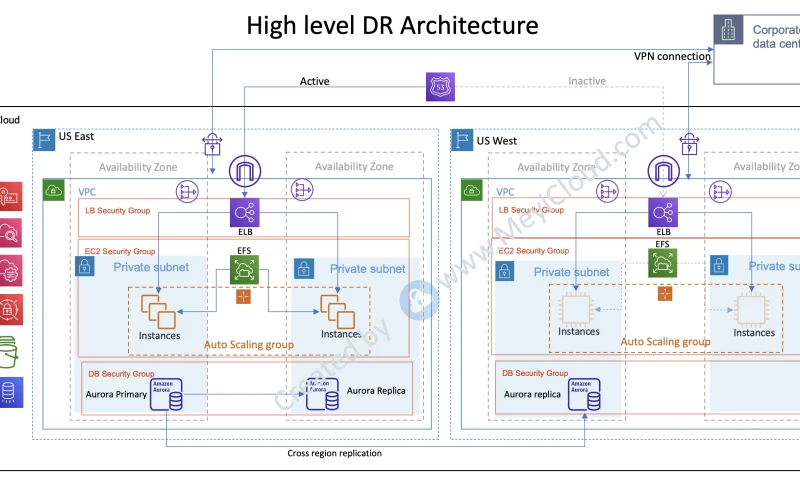Select the left 'Private subnet' label in US West
This screenshot has height=480, width=800.
571,272
